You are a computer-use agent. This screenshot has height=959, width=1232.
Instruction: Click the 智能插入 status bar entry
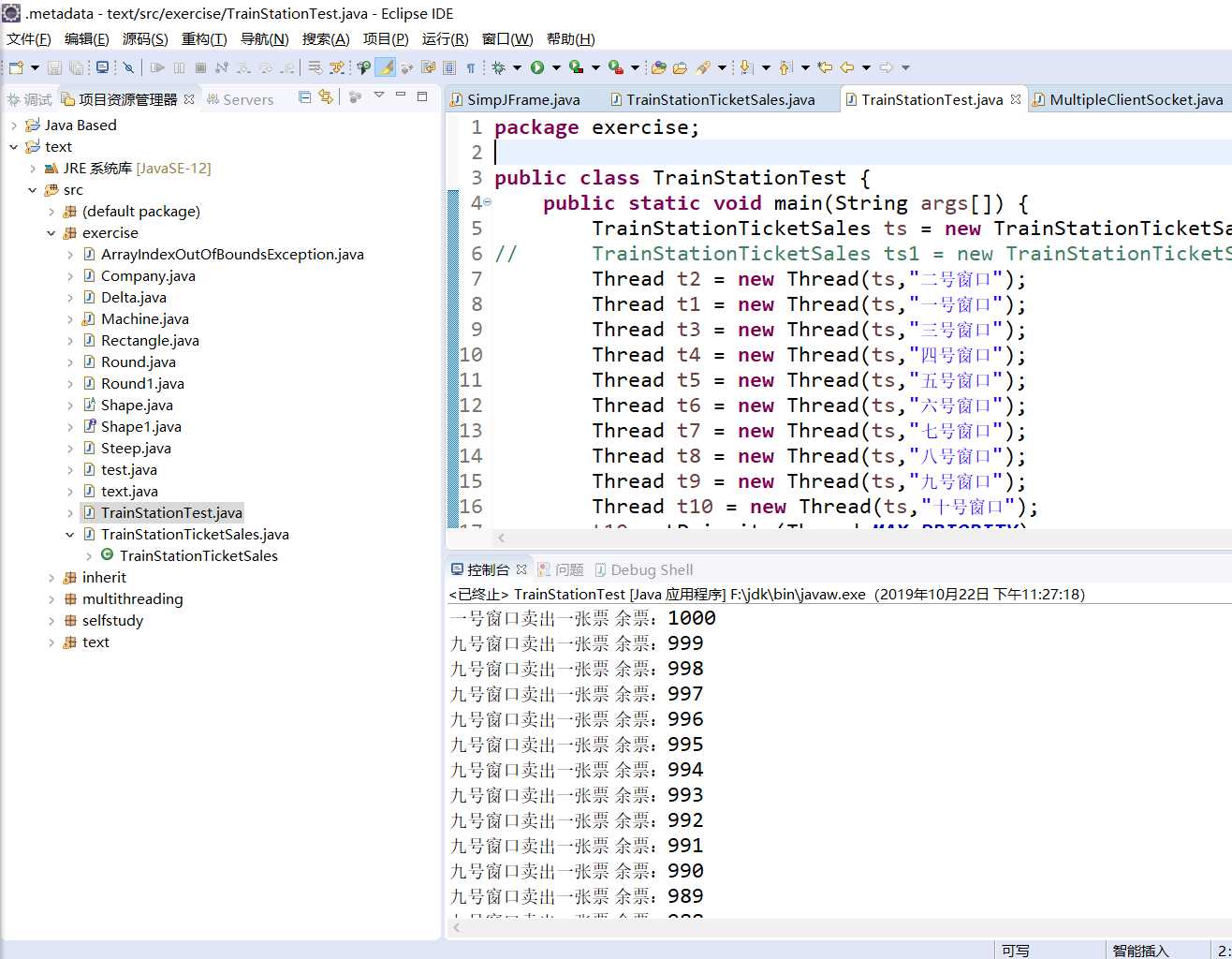(x=1140, y=951)
